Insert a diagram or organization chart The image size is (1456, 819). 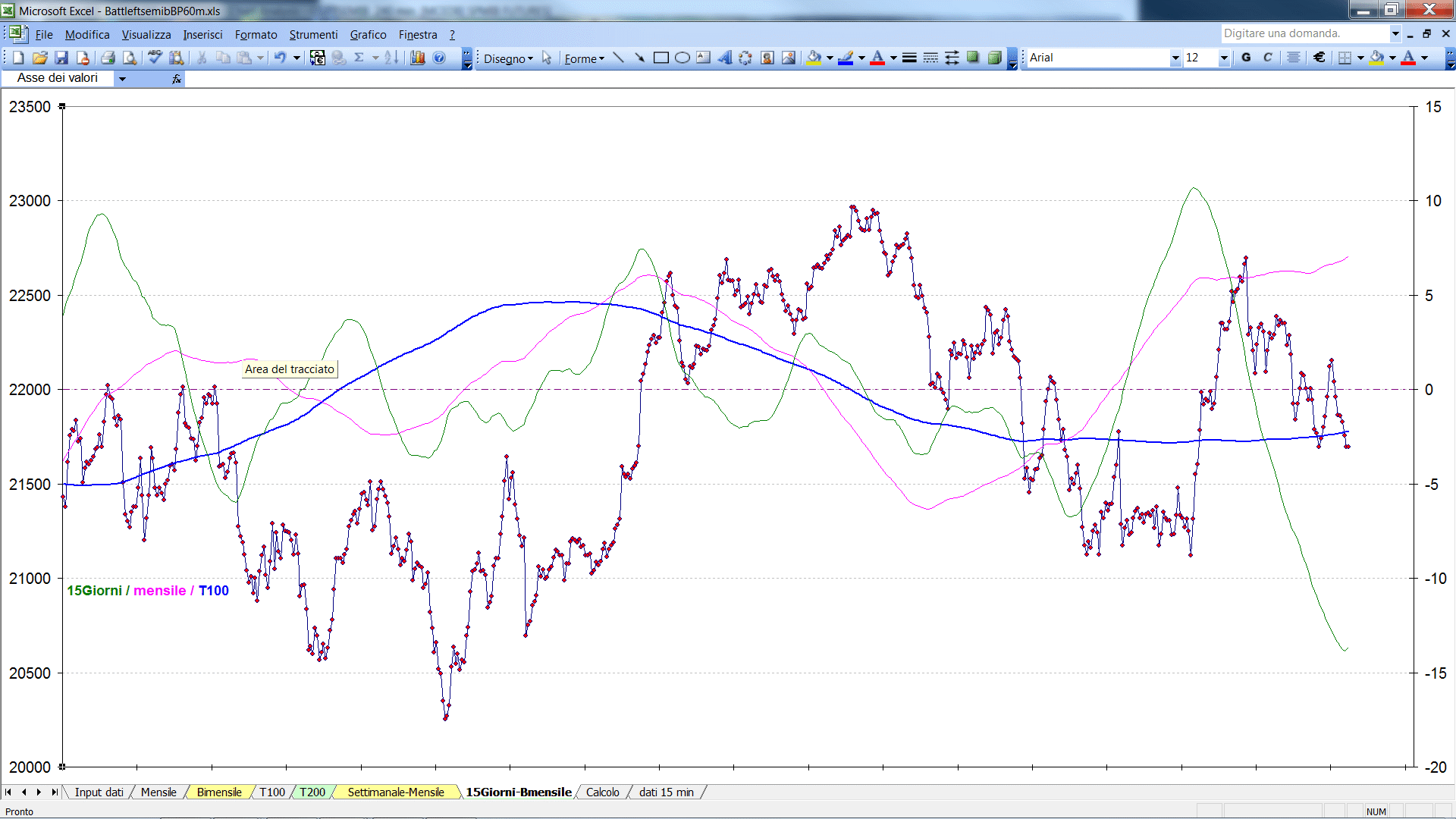[745, 58]
